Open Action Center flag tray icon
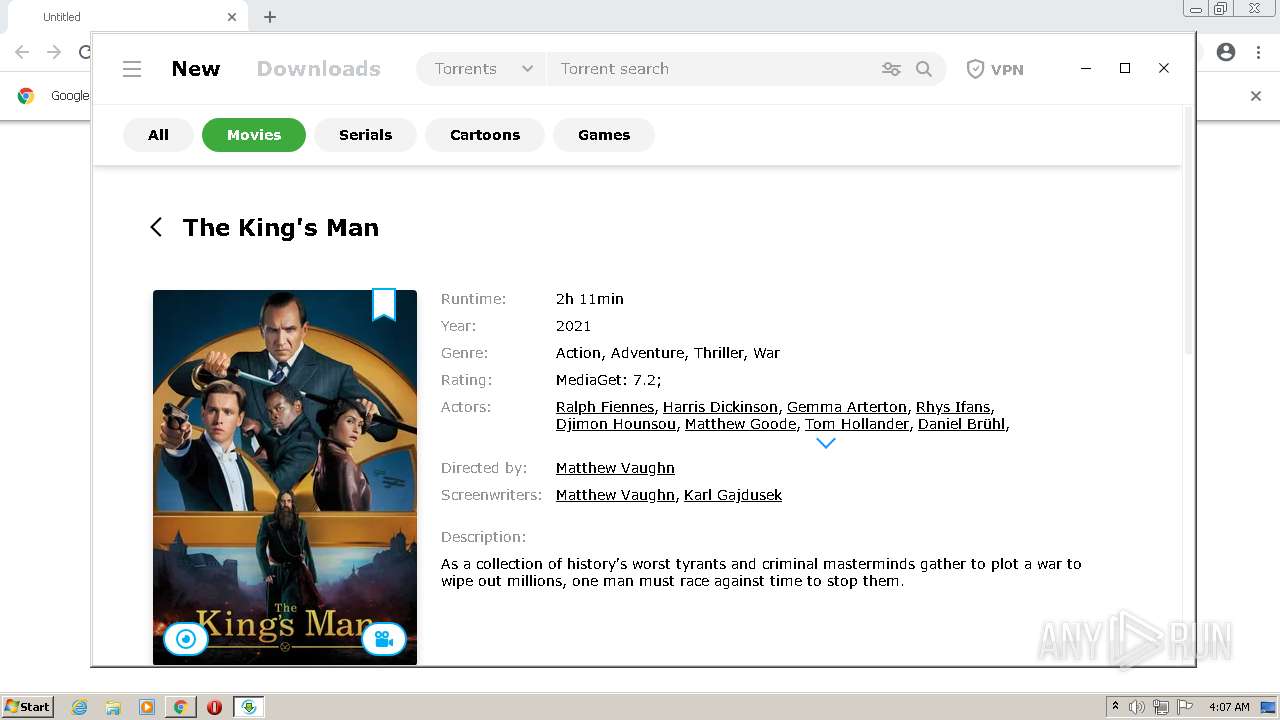This screenshot has height=720, width=1280. (1185, 707)
